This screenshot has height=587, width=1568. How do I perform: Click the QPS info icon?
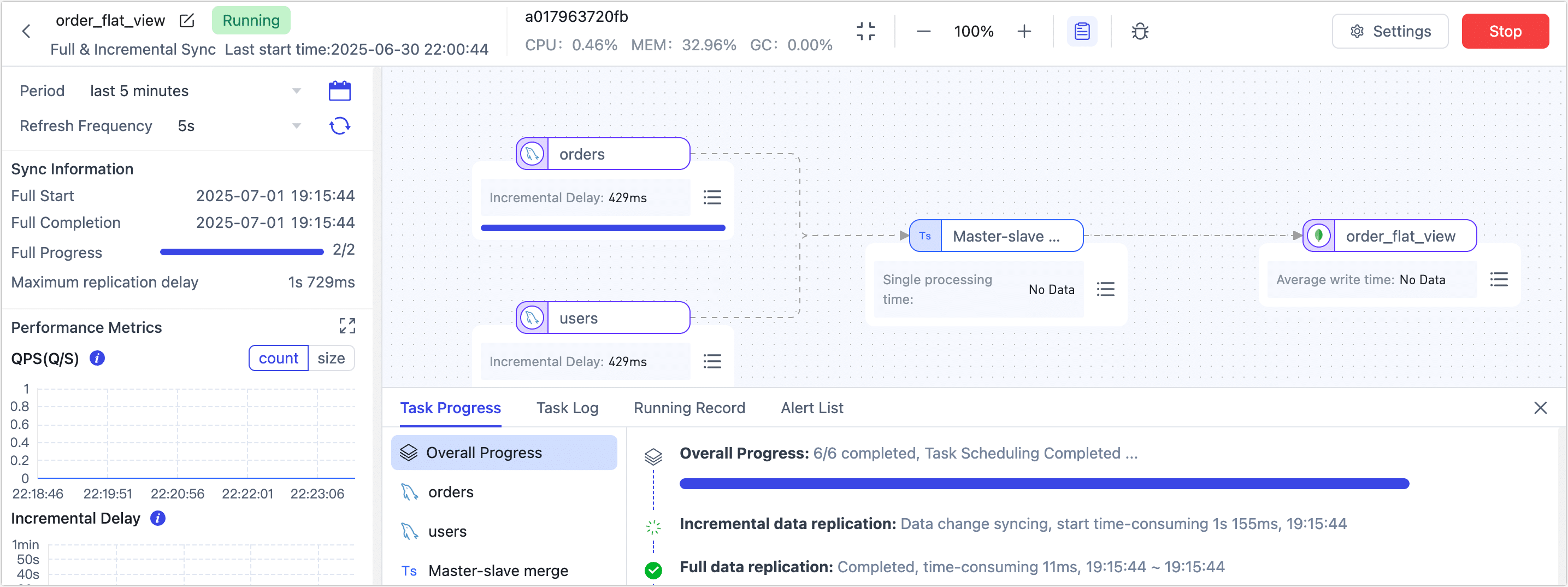[x=97, y=359]
